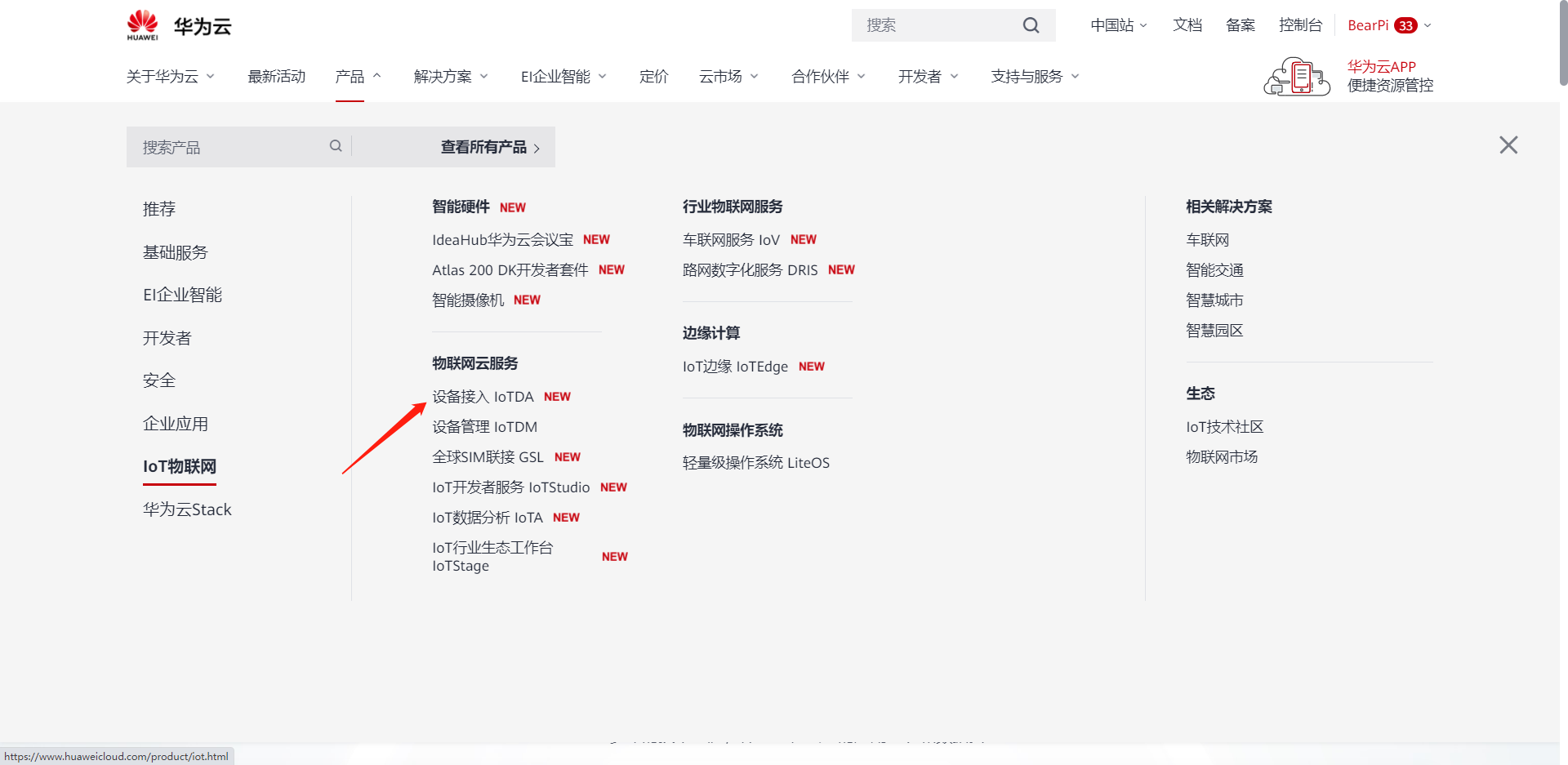
Task: Open the 文档 menu item
Action: pyautogui.click(x=1187, y=25)
